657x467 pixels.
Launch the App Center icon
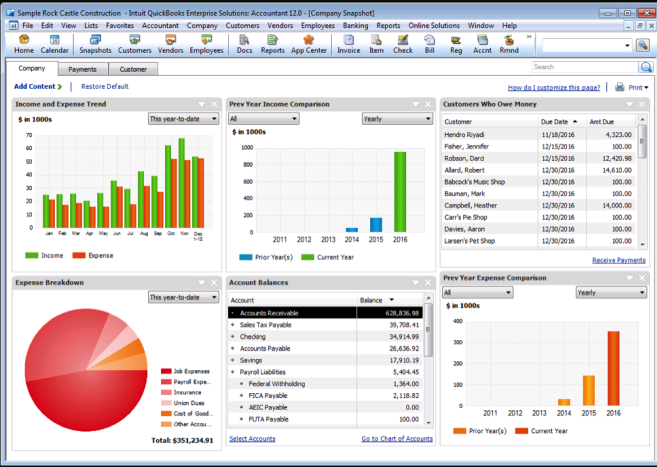click(309, 44)
